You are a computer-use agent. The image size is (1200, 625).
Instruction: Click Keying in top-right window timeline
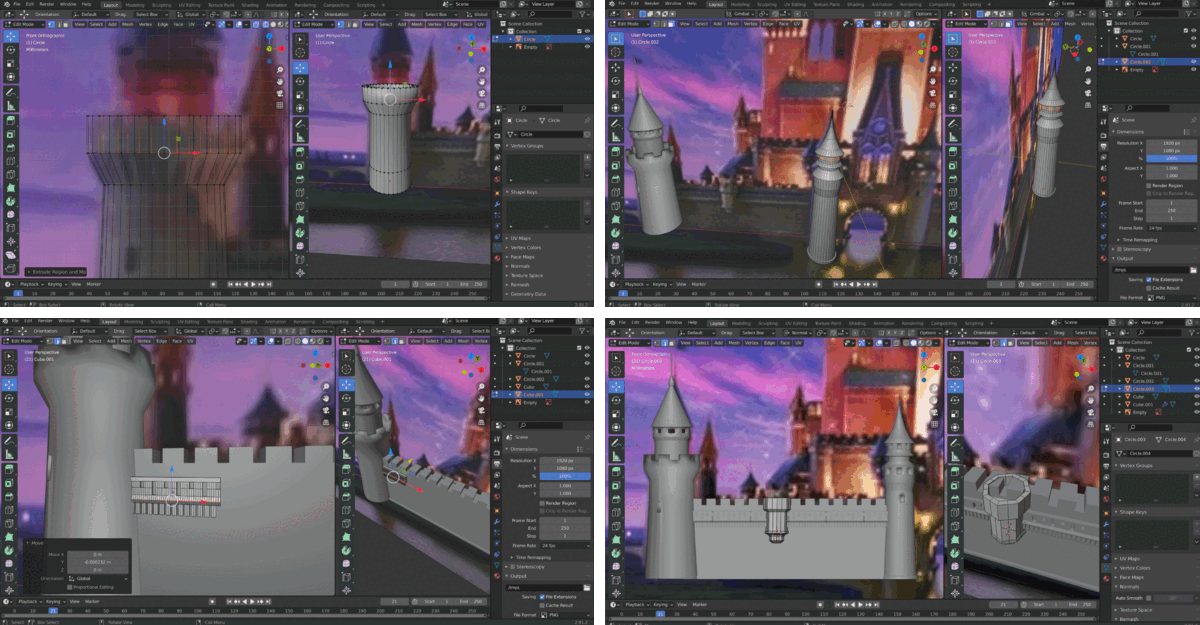661,284
